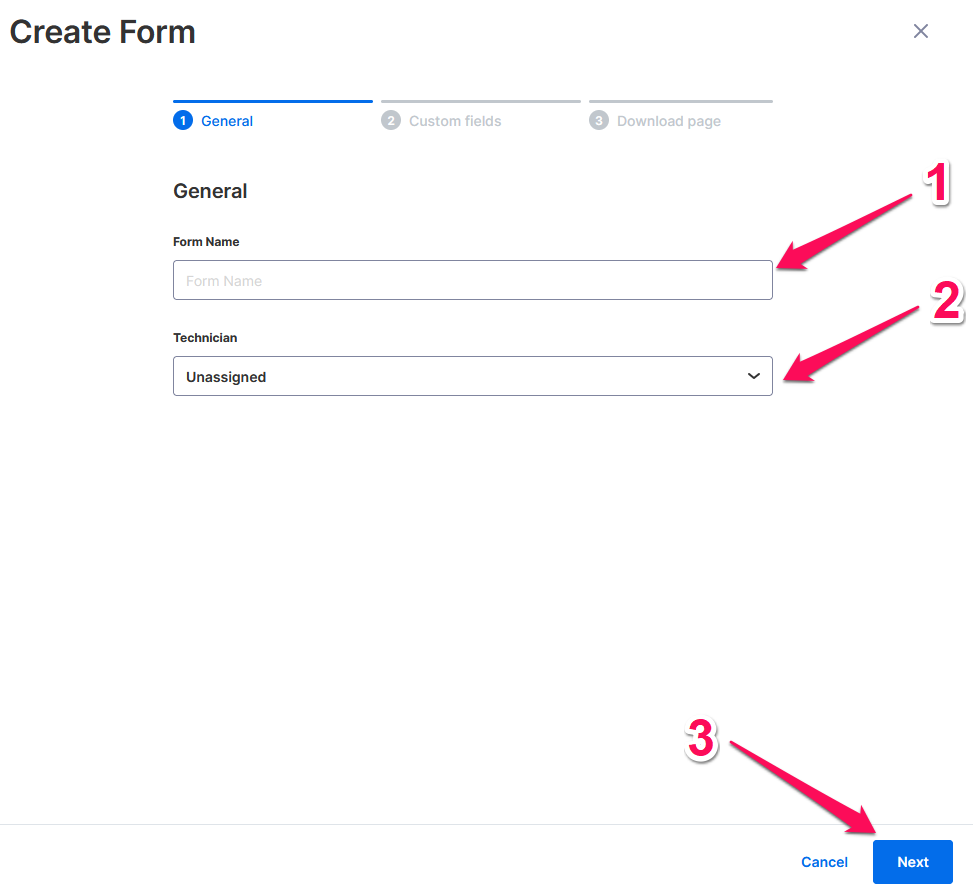Expand the Unassigned technician combo box
Screen dimensions: 973x888
tap(470, 376)
